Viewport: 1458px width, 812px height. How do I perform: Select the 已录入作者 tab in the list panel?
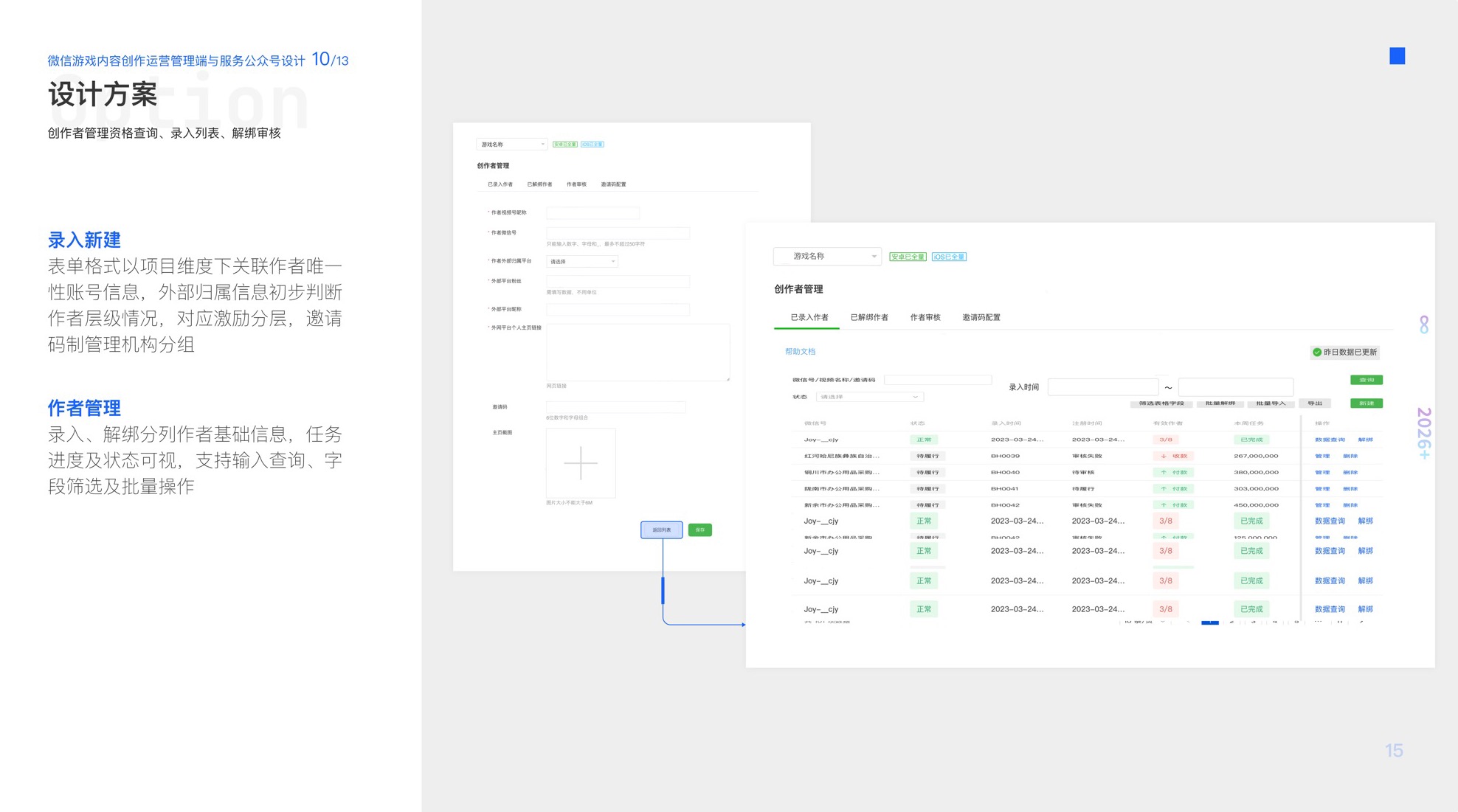tap(809, 317)
